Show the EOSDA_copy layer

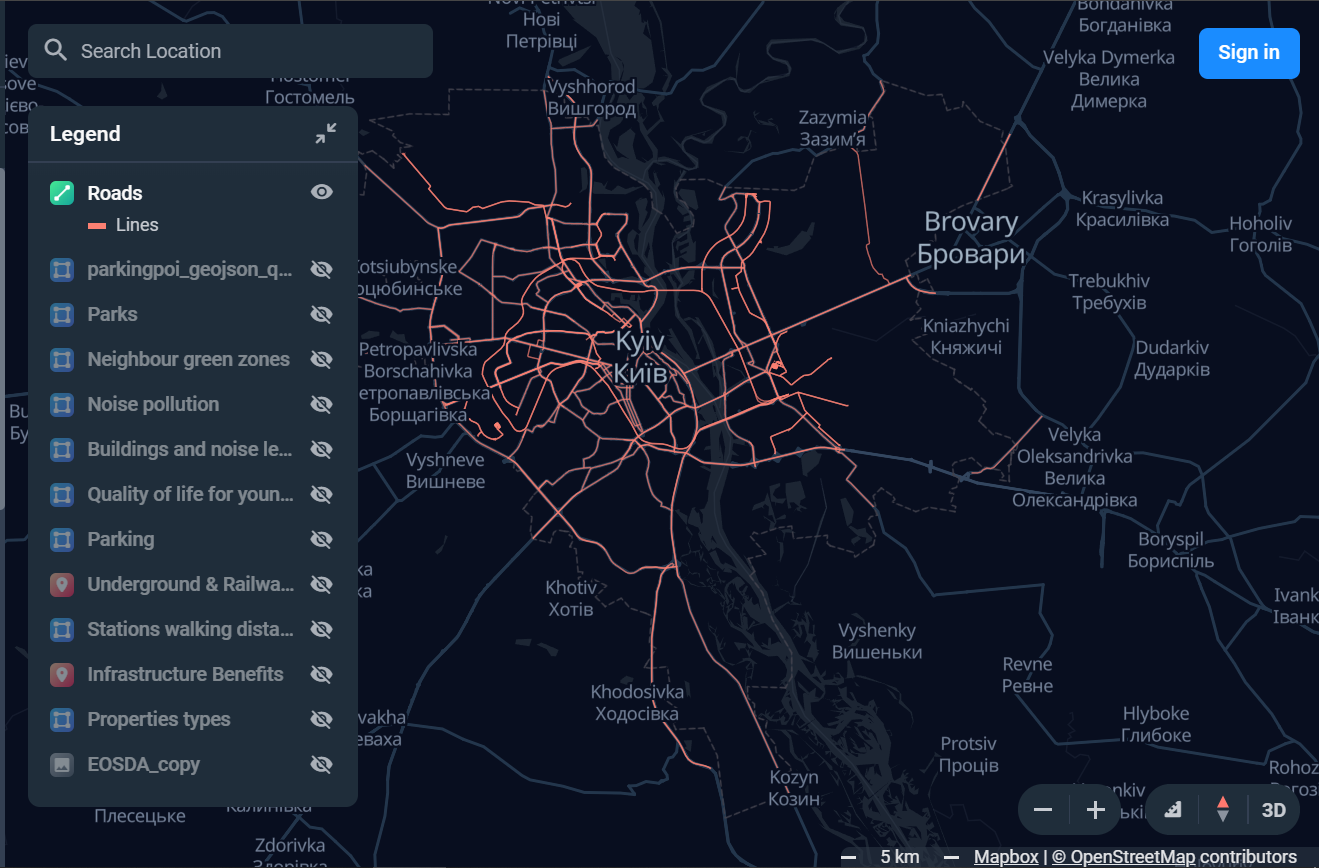click(x=321, y=764)
